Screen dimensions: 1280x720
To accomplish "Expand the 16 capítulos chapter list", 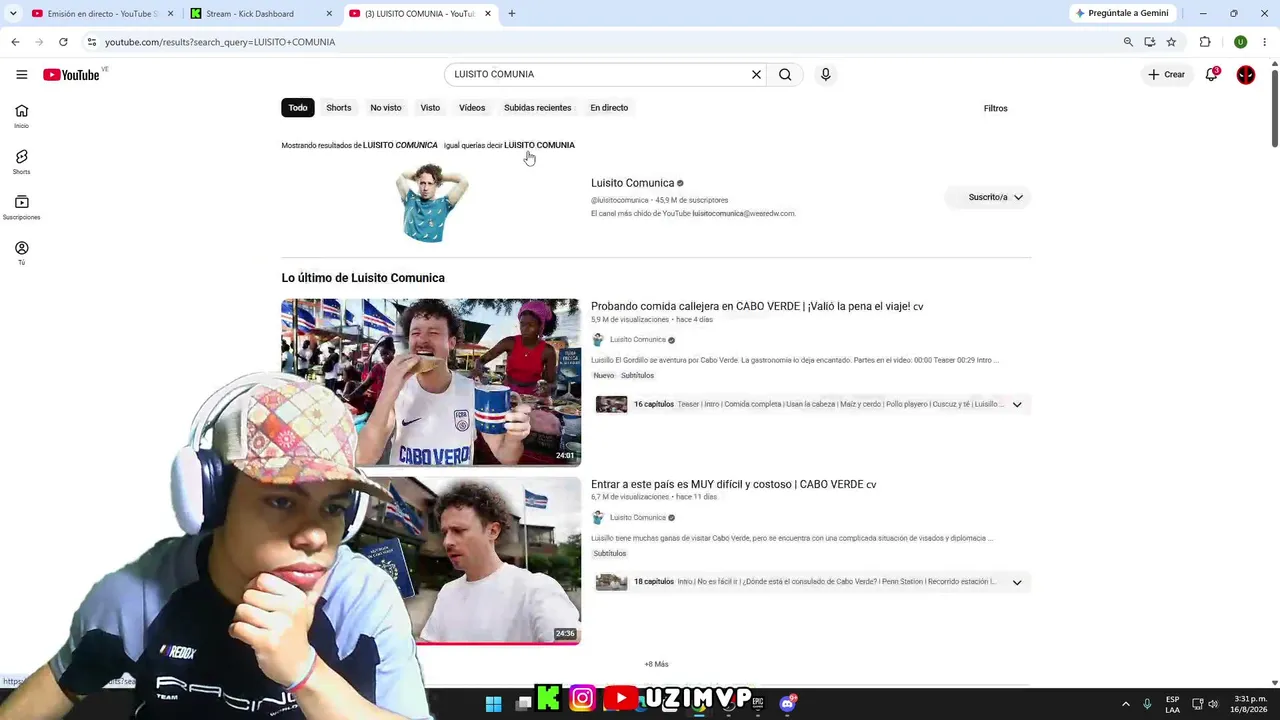I will (x=1017, y=405).
